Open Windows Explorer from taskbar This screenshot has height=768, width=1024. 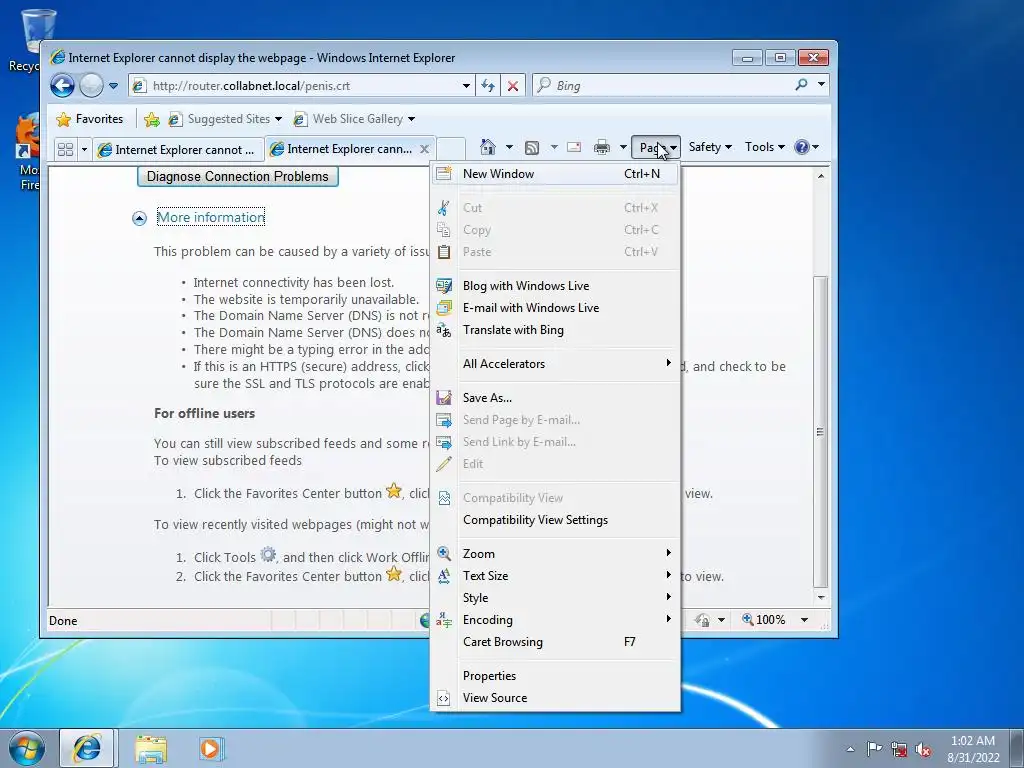151,748
